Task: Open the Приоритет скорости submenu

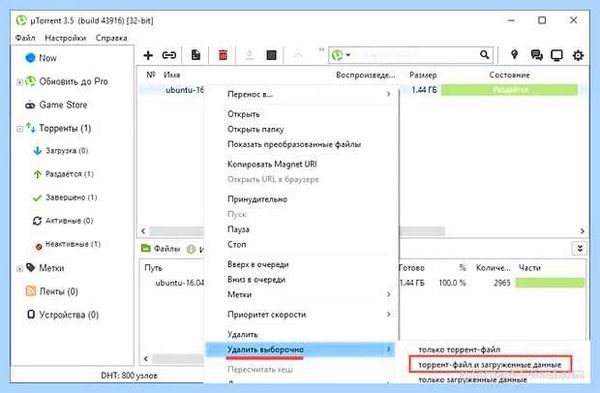Action: pos(301,315)
